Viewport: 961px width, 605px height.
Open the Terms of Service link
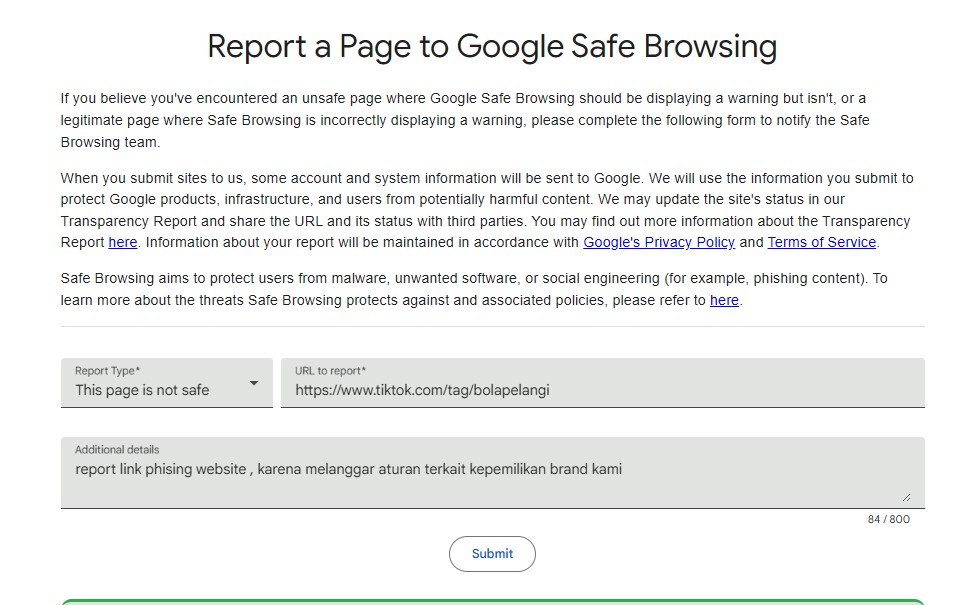point(822,243)
